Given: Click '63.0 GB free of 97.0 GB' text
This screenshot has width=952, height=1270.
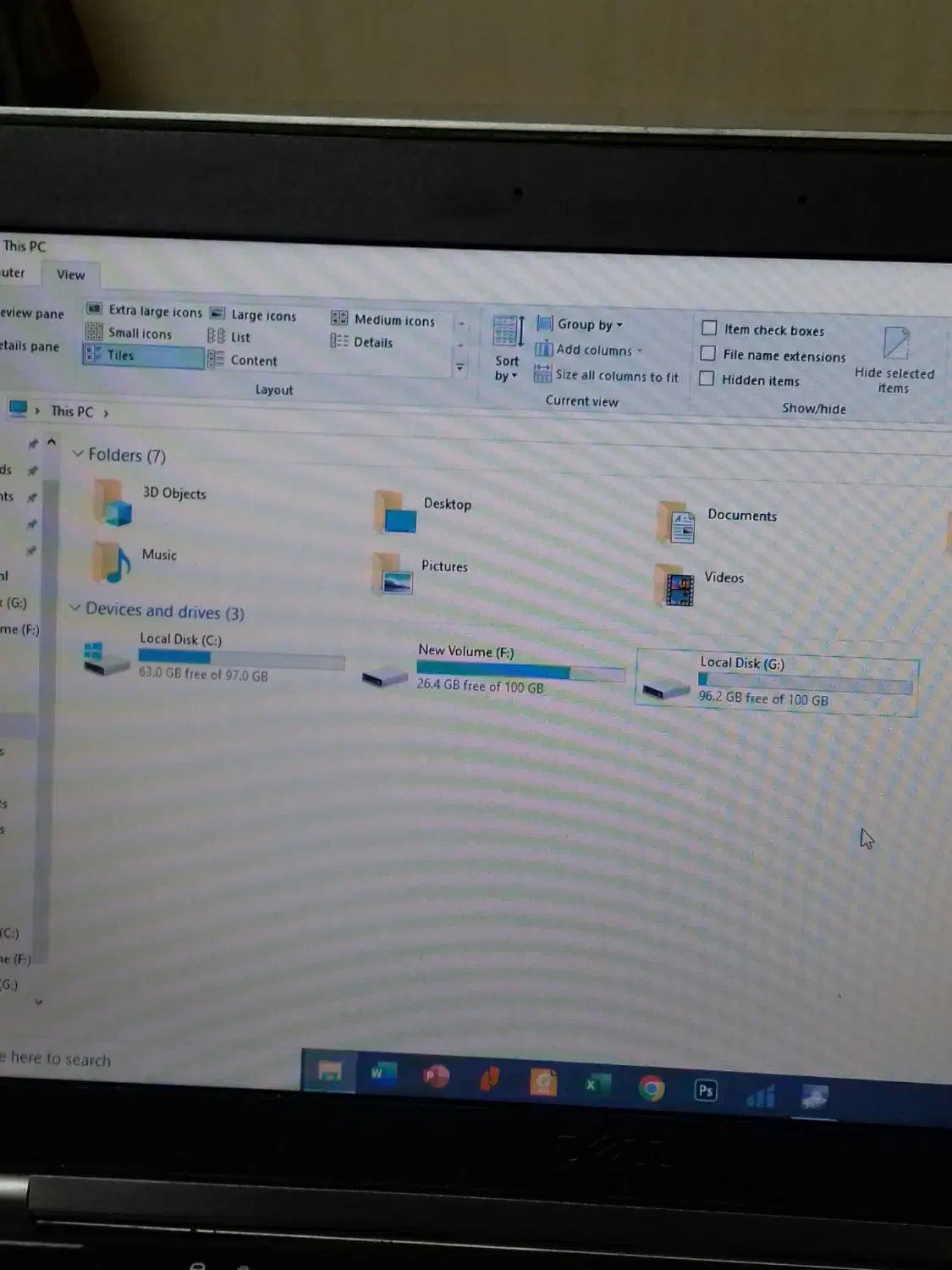Looking at the screenshot, I should [x=203, y=674].
